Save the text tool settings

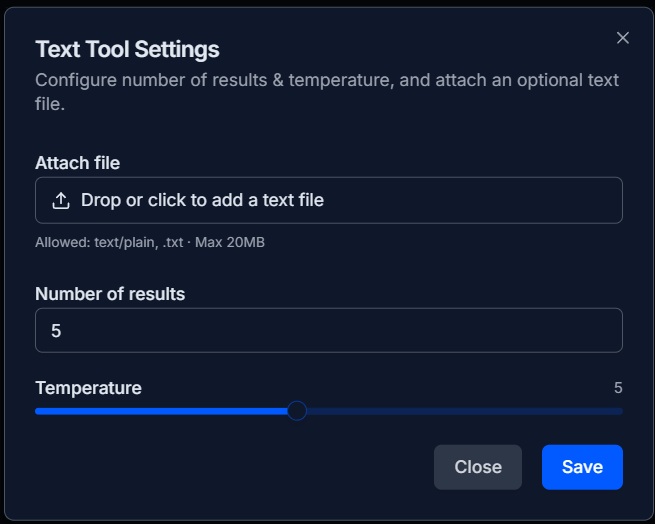[x=582, y=467]
